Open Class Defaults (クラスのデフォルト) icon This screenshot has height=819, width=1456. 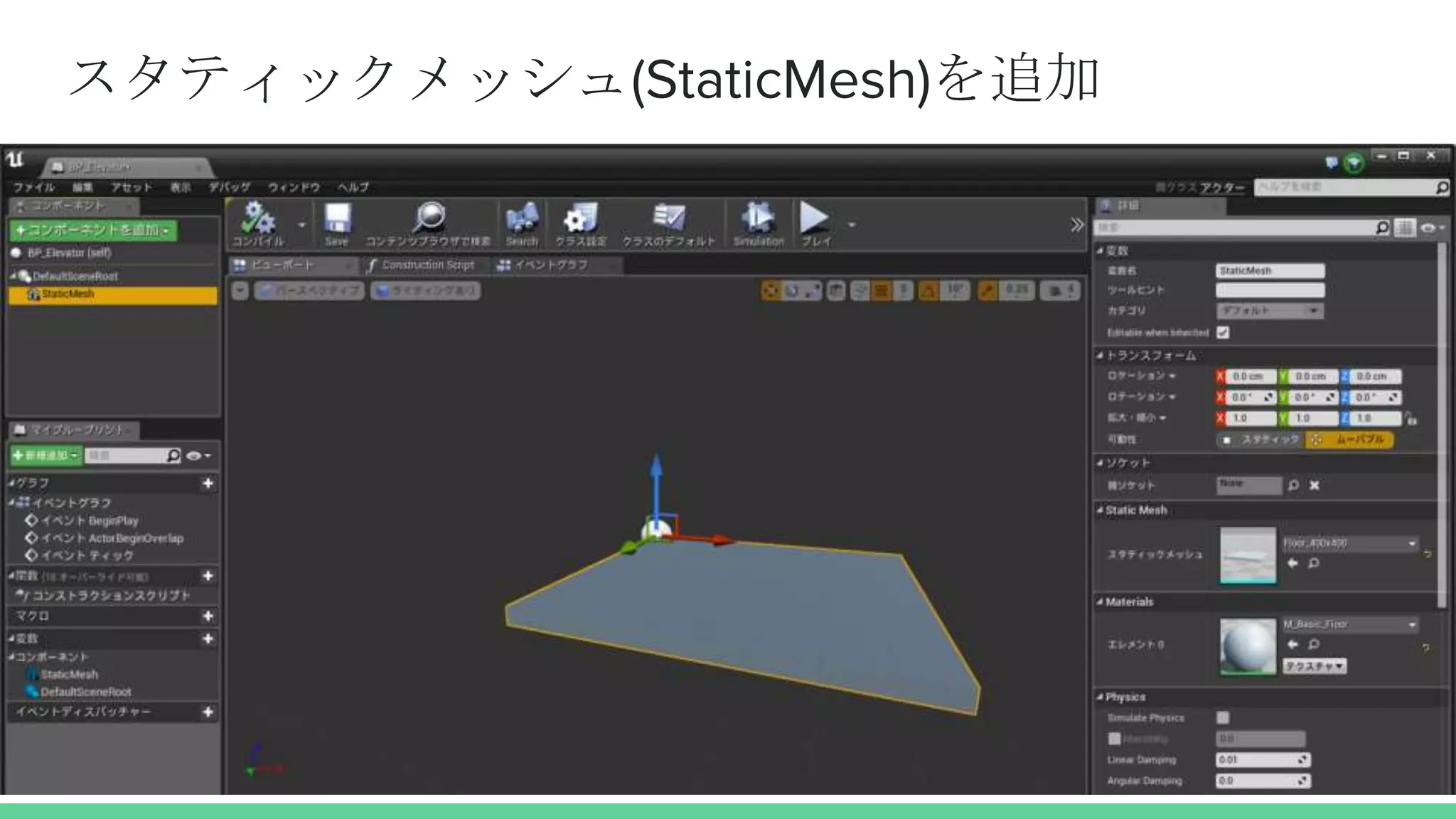coord(668,218)
